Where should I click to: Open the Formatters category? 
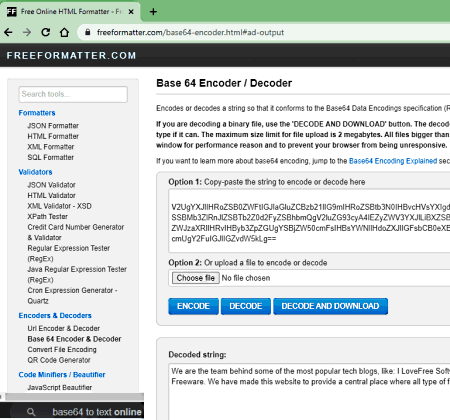(37, 113)
